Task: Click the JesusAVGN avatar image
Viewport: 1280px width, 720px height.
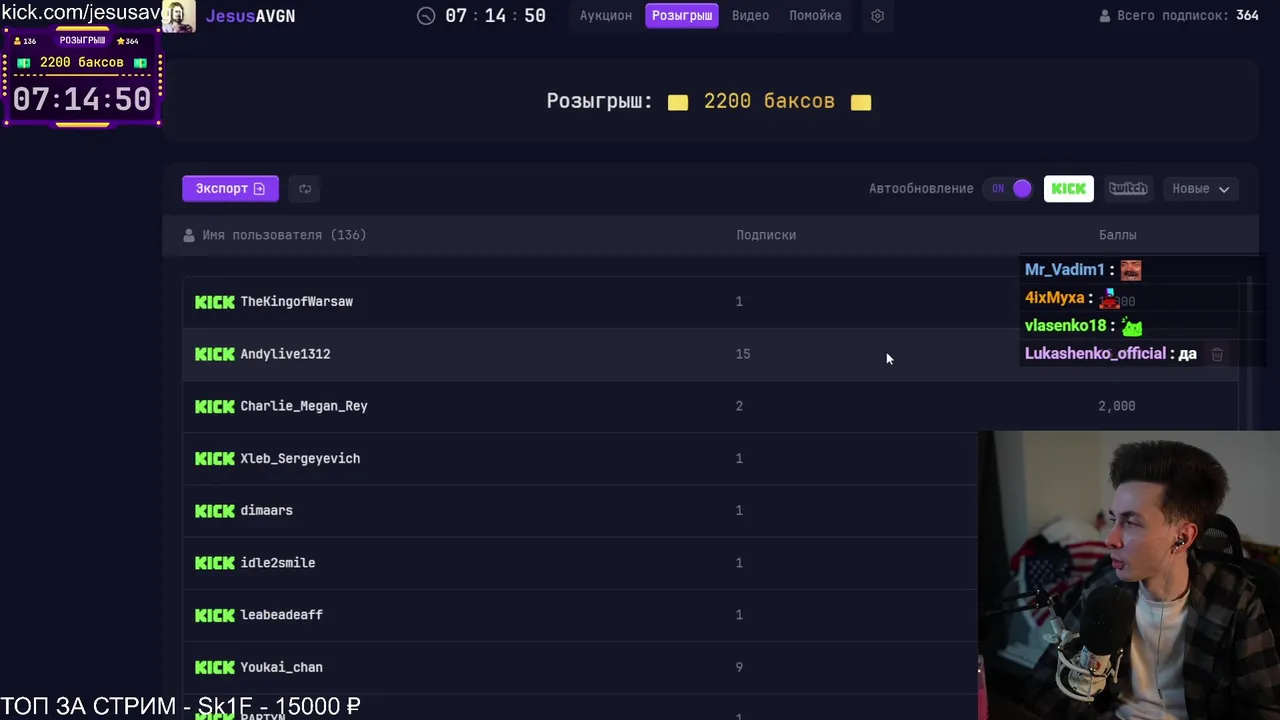Action: 179,16
